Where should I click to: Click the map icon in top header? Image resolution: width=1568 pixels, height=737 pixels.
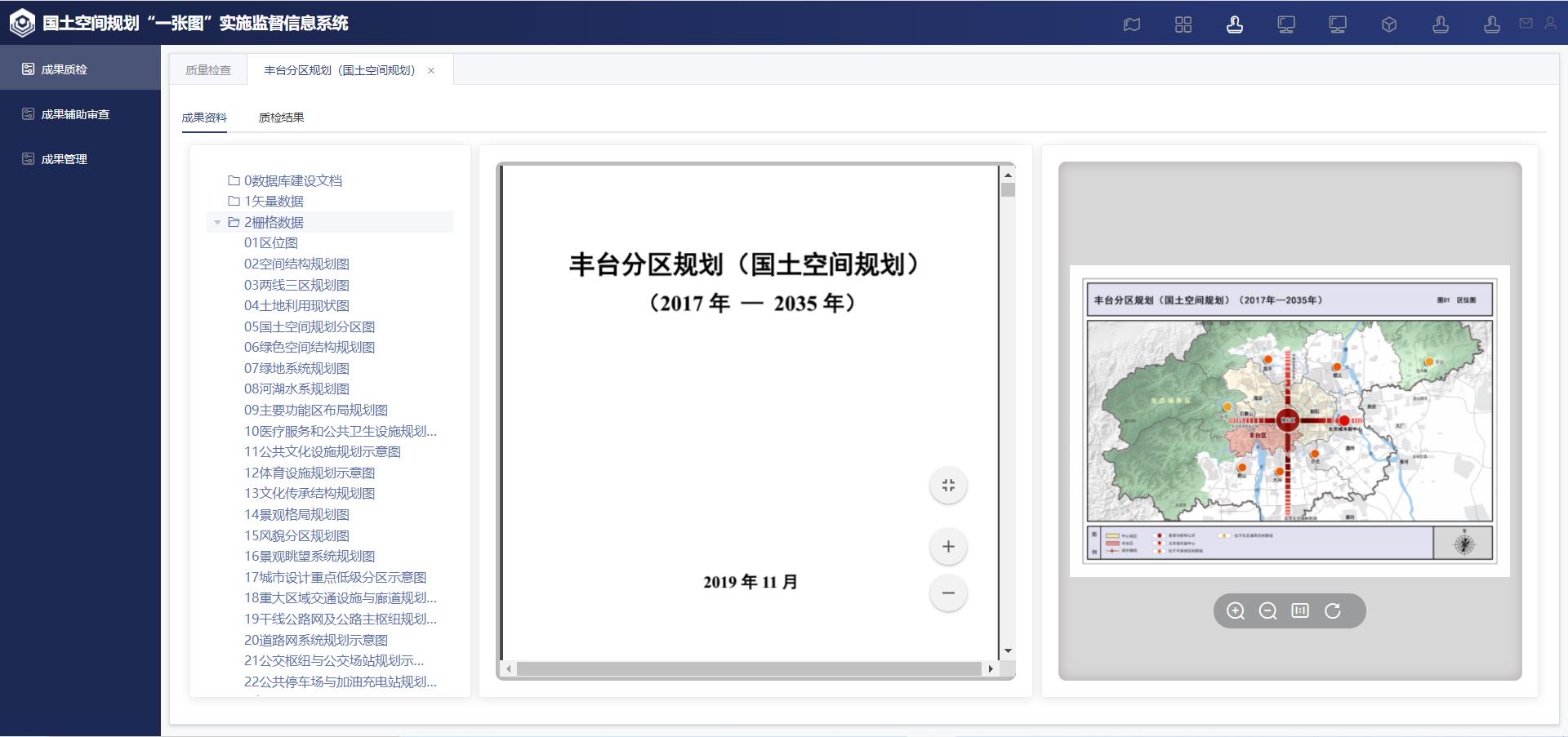(x=1132, y=24)
